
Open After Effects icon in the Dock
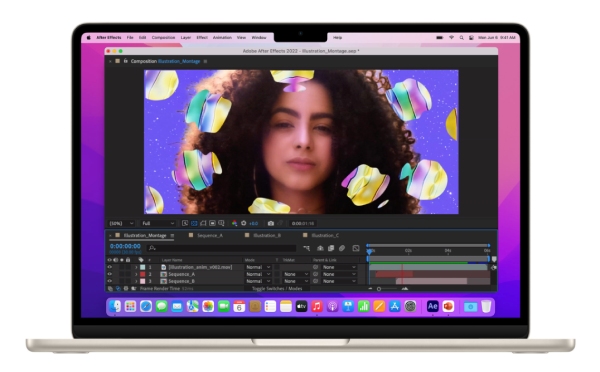432,306
